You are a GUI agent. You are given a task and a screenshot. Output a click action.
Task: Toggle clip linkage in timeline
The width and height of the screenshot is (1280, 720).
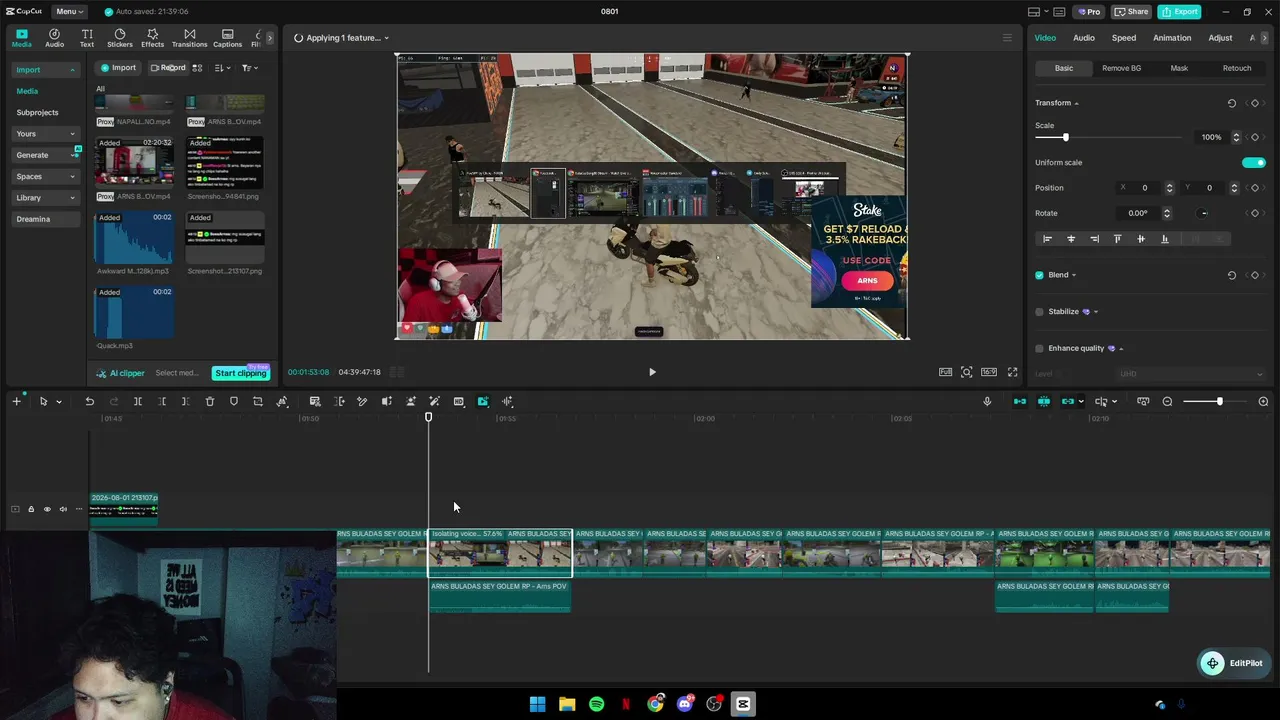[x=1067, y=401]
